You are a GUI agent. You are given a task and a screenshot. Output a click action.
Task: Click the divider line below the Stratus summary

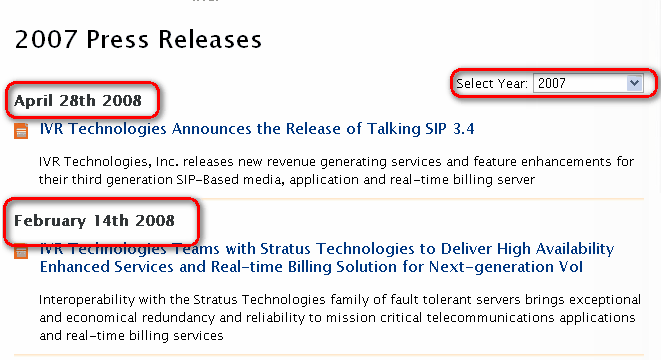coord(329,355)
